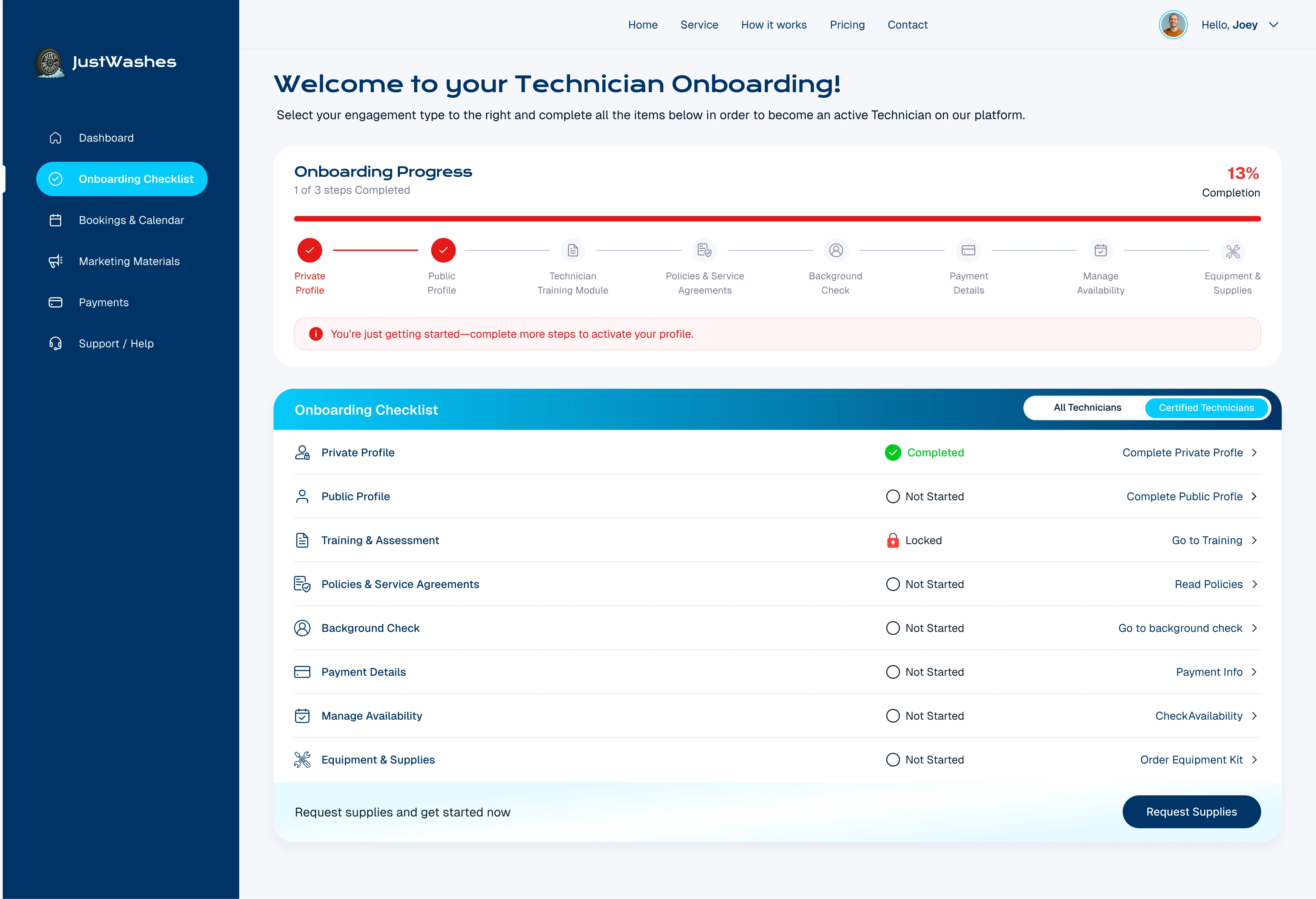
Task: Click the Support / Help headset icon
Action: pos(55,343)
